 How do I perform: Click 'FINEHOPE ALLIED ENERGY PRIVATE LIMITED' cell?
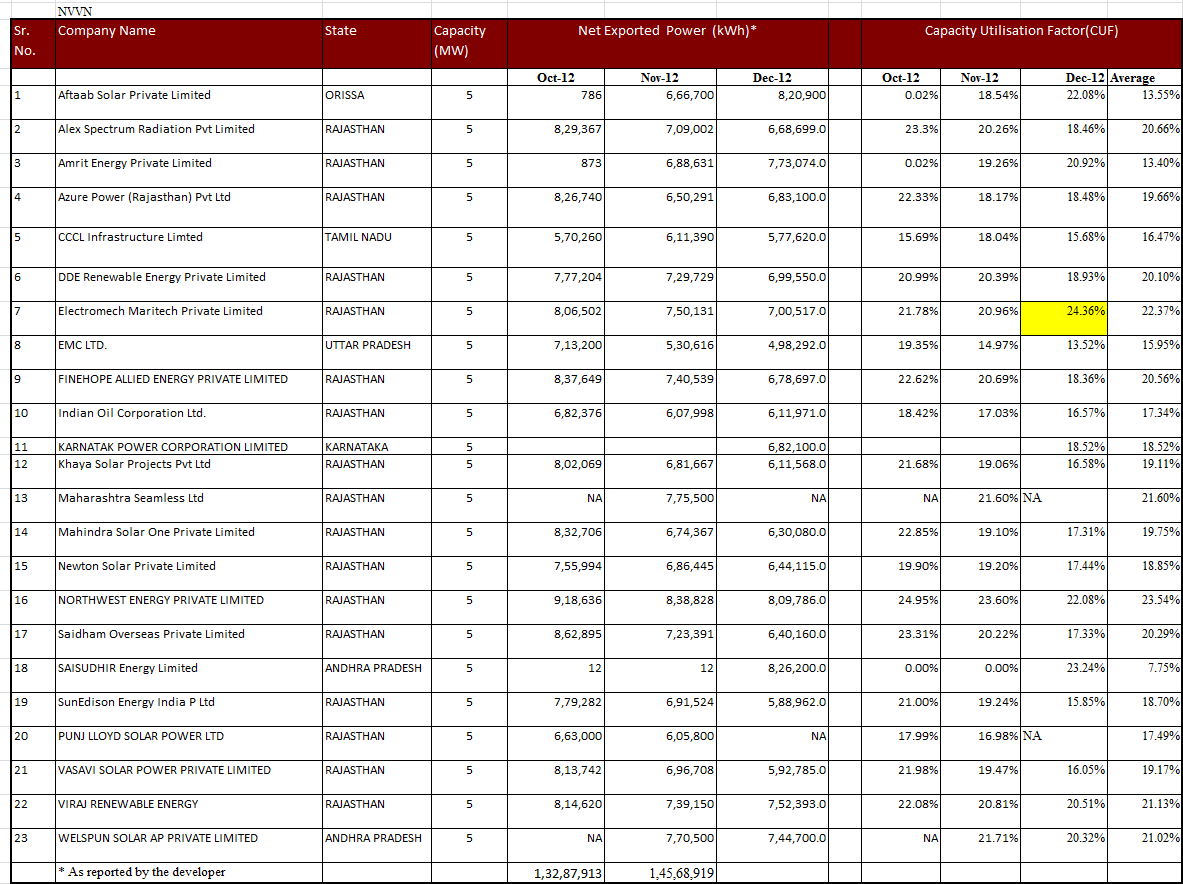pyautogui.click(x=189, y=385)
